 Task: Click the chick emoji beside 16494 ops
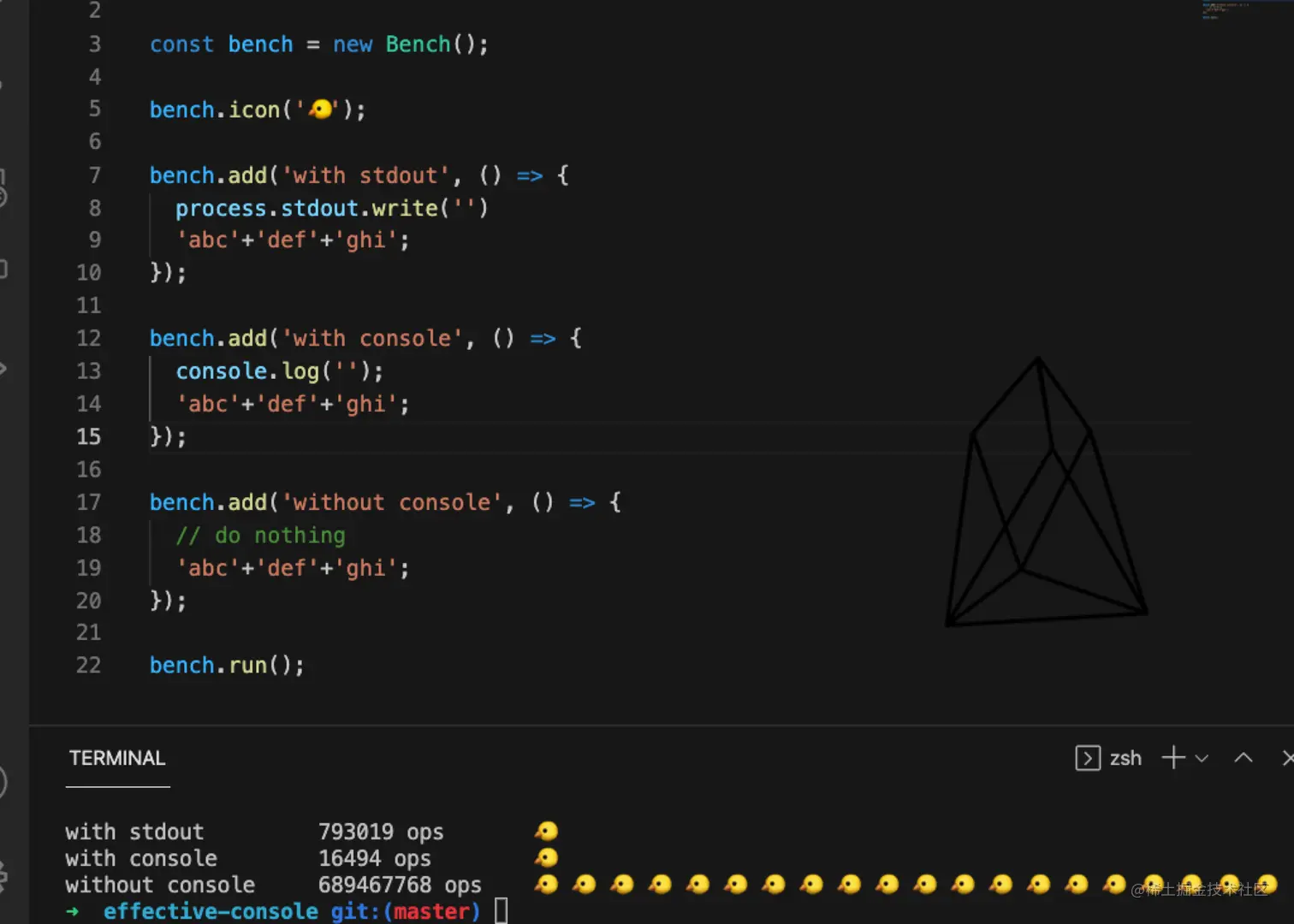tap(547, 857)
